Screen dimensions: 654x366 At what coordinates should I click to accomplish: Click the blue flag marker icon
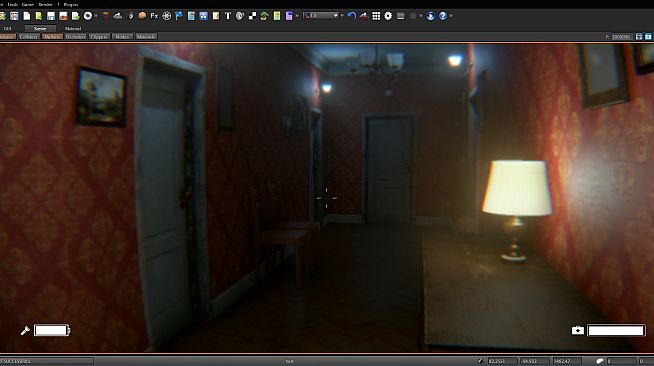tap(179, 16)
